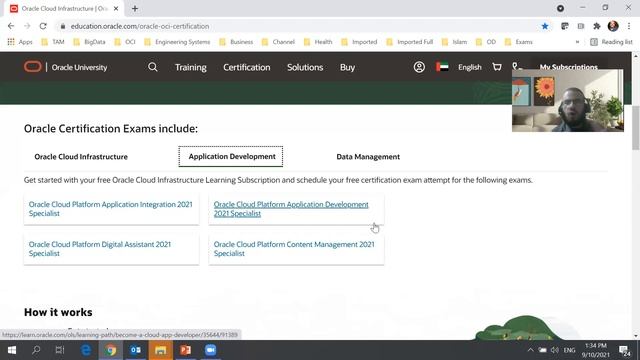Open the TAM bookmark folder

click(x=53, y=42)
